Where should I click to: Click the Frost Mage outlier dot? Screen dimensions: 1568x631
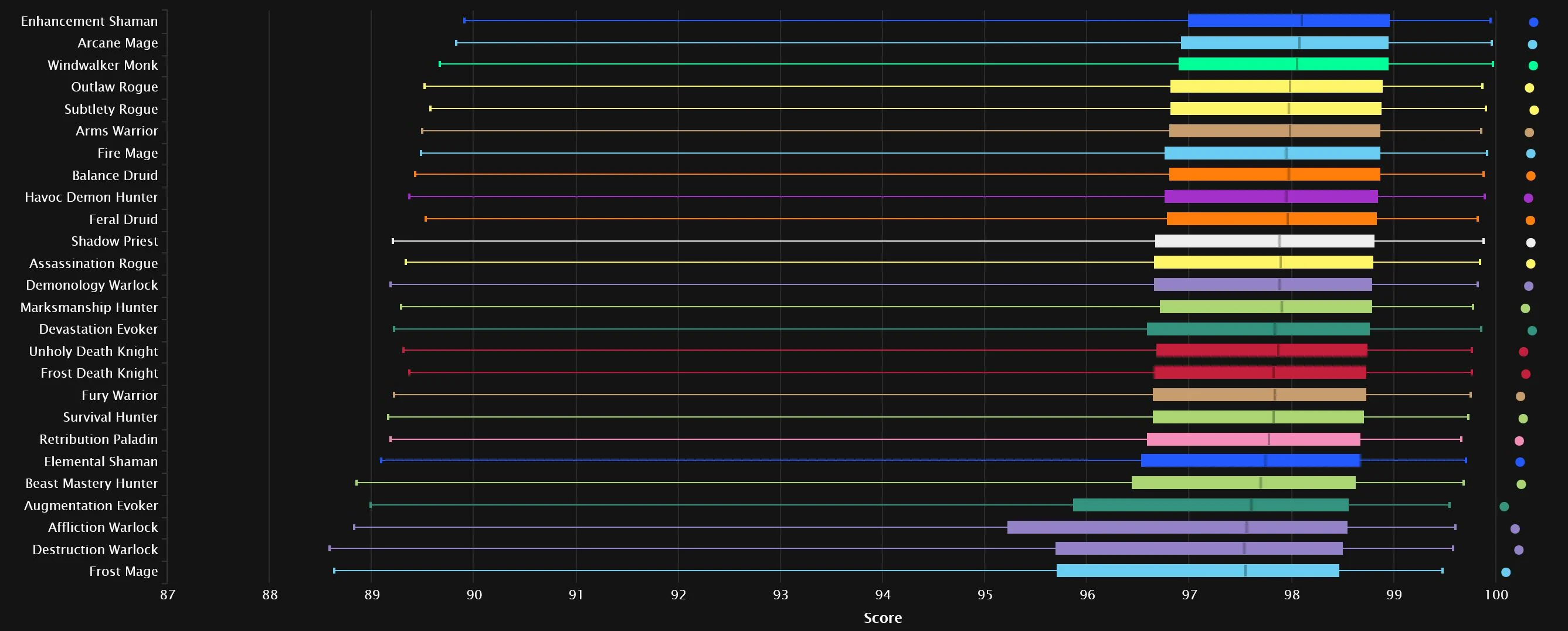pos(1506,572)
